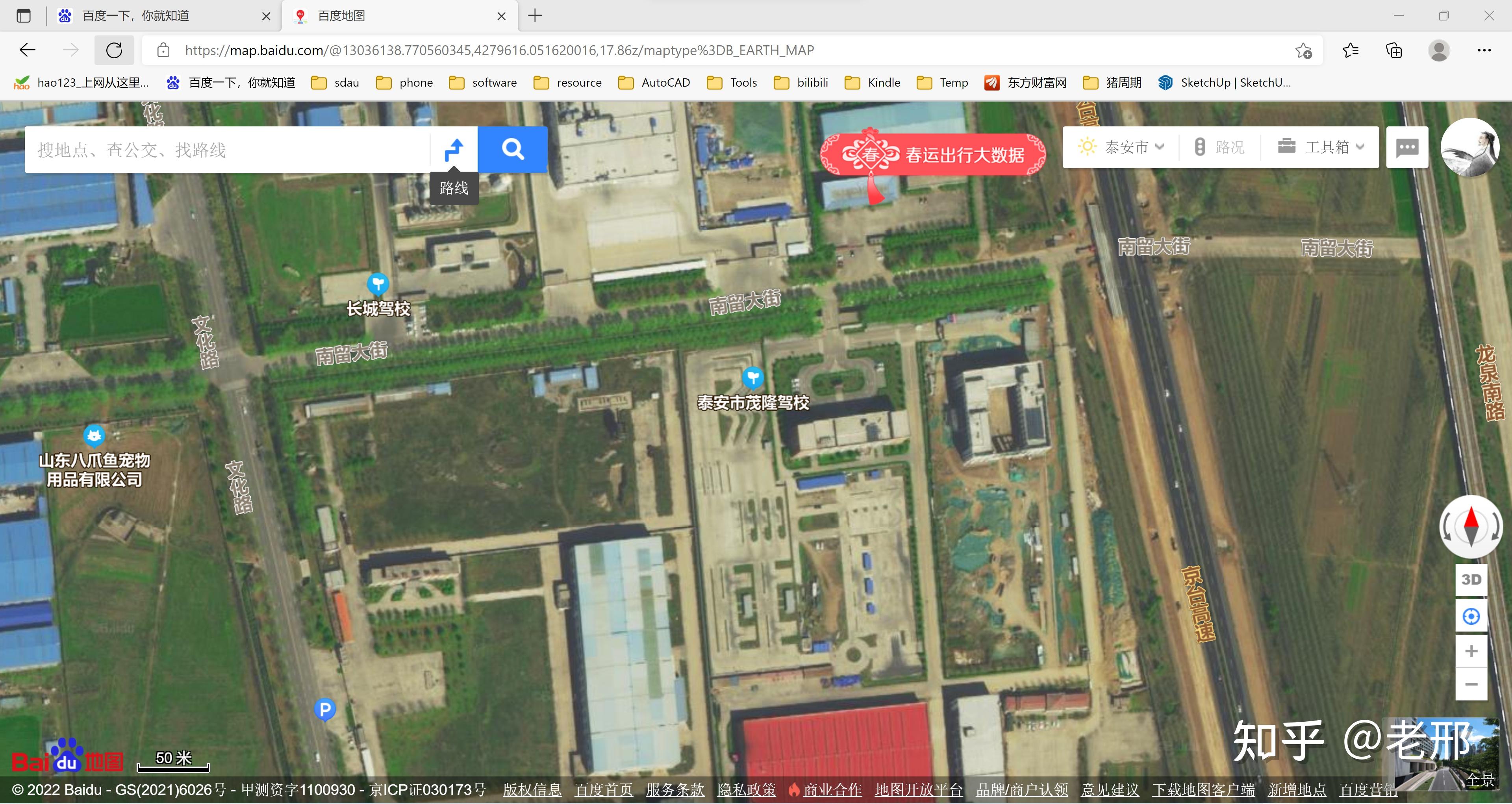
Task: Zoom out the map with minus button
Action: click(x=1471, y=684)
